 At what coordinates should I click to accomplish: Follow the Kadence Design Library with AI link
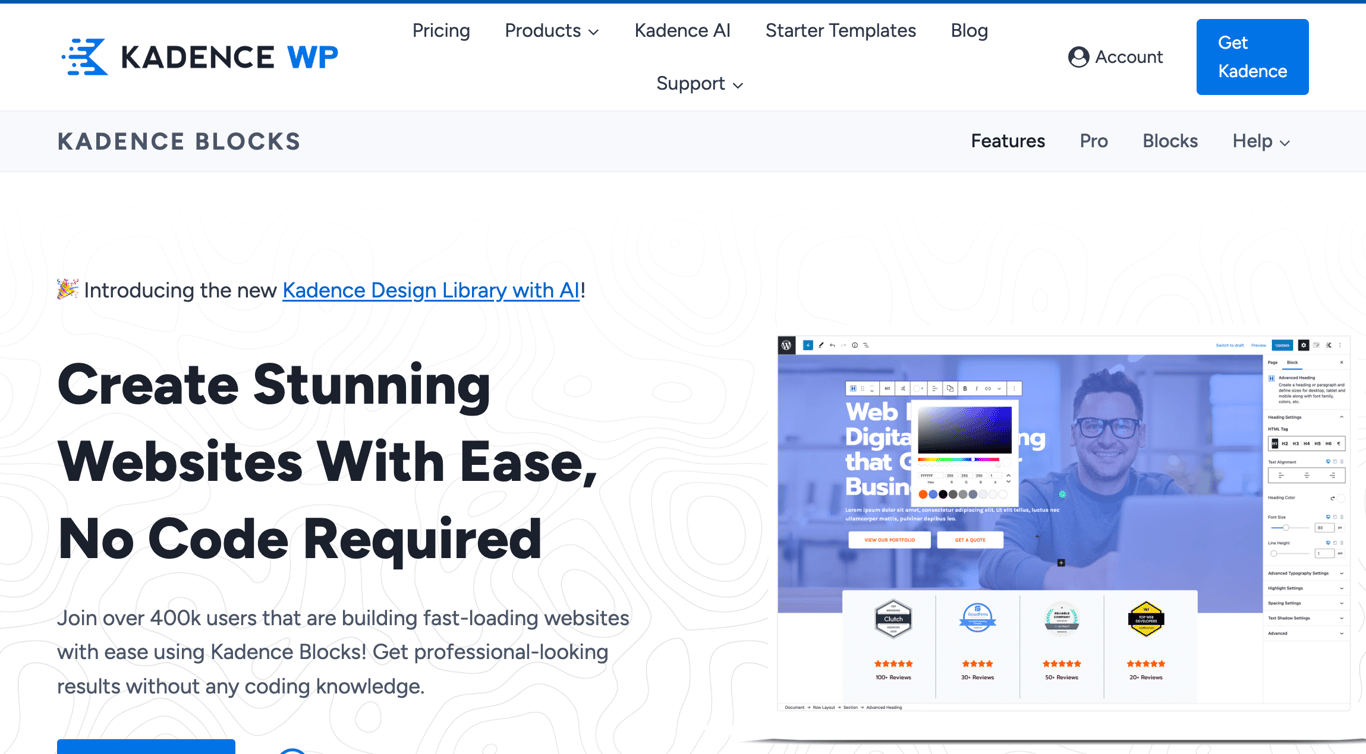[x=431, y=290]
